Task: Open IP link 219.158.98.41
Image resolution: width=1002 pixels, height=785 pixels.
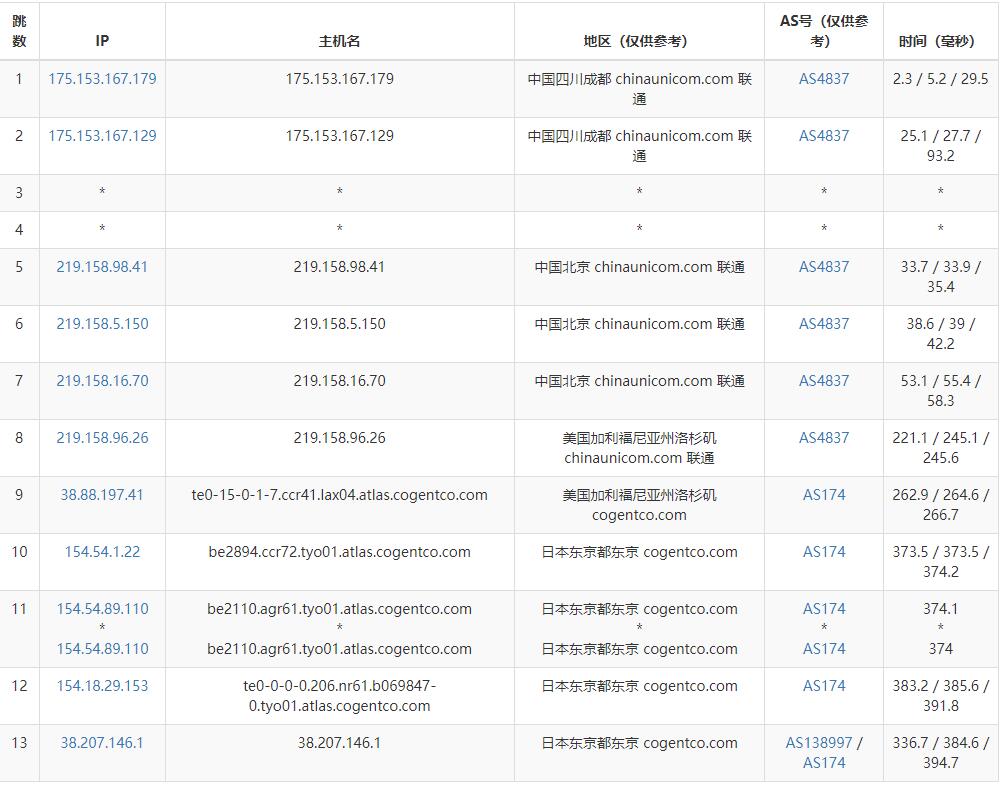Action: (x=102, y=267)
